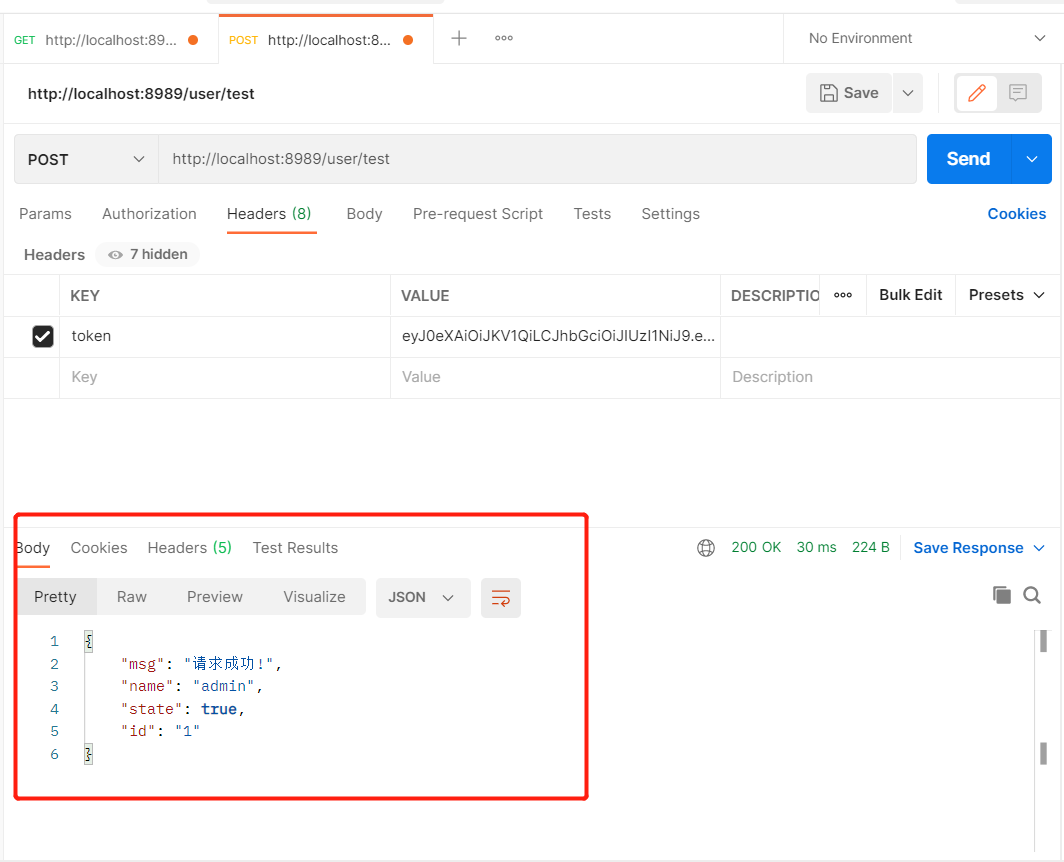Click Bulk Edit

pyautogui.click(x=911, y=295)
